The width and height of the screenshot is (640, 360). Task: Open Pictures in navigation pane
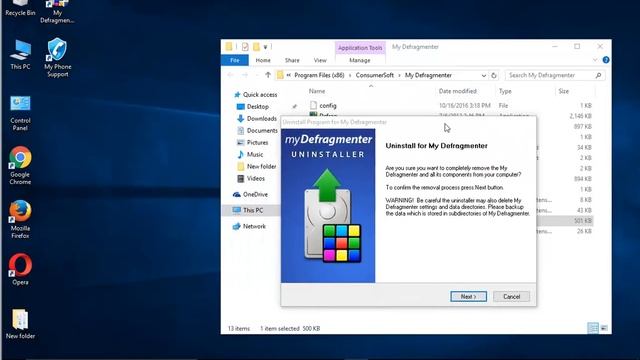tap(253, 142)
